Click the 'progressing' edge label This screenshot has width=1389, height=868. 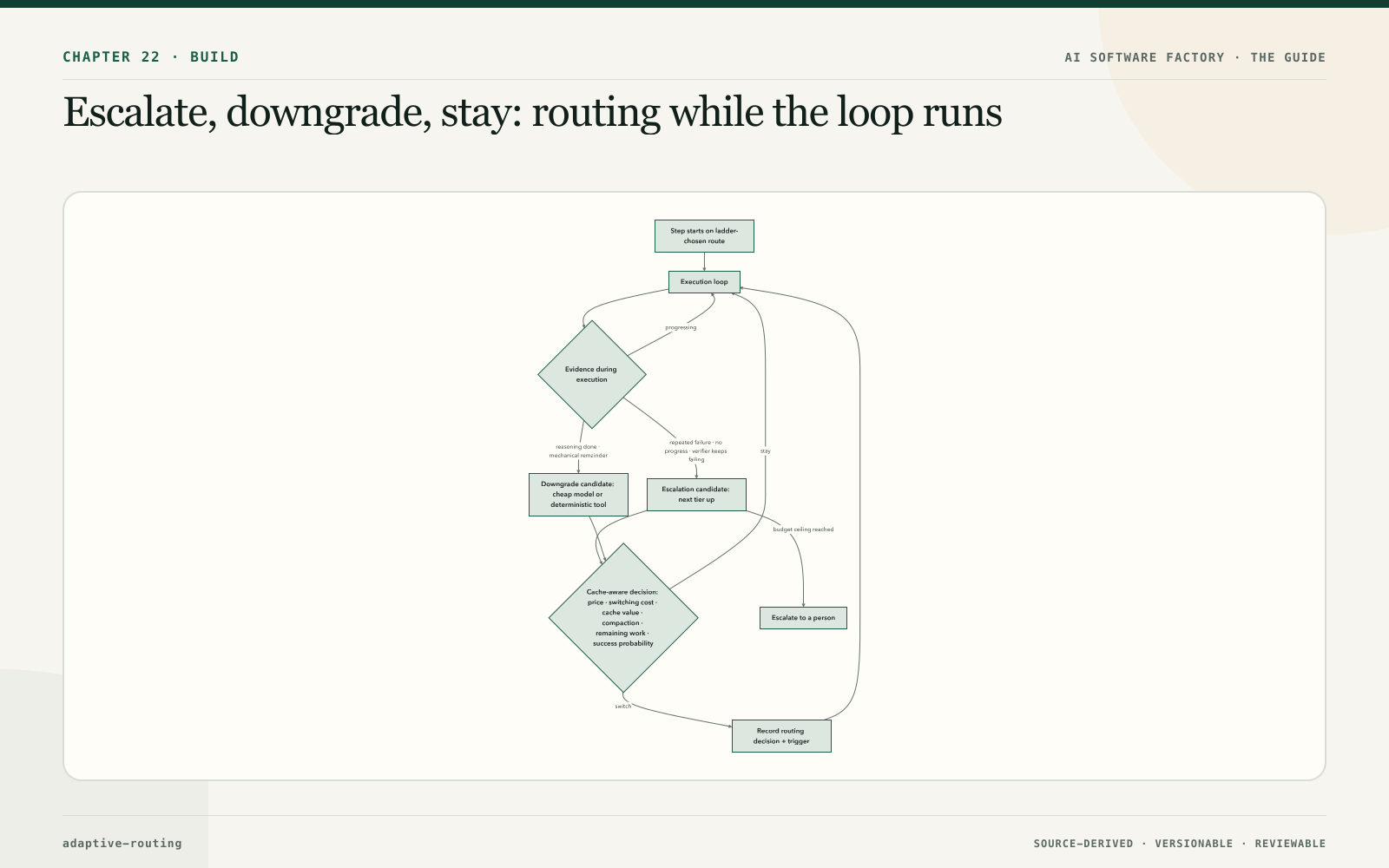[x=681, y=327]
